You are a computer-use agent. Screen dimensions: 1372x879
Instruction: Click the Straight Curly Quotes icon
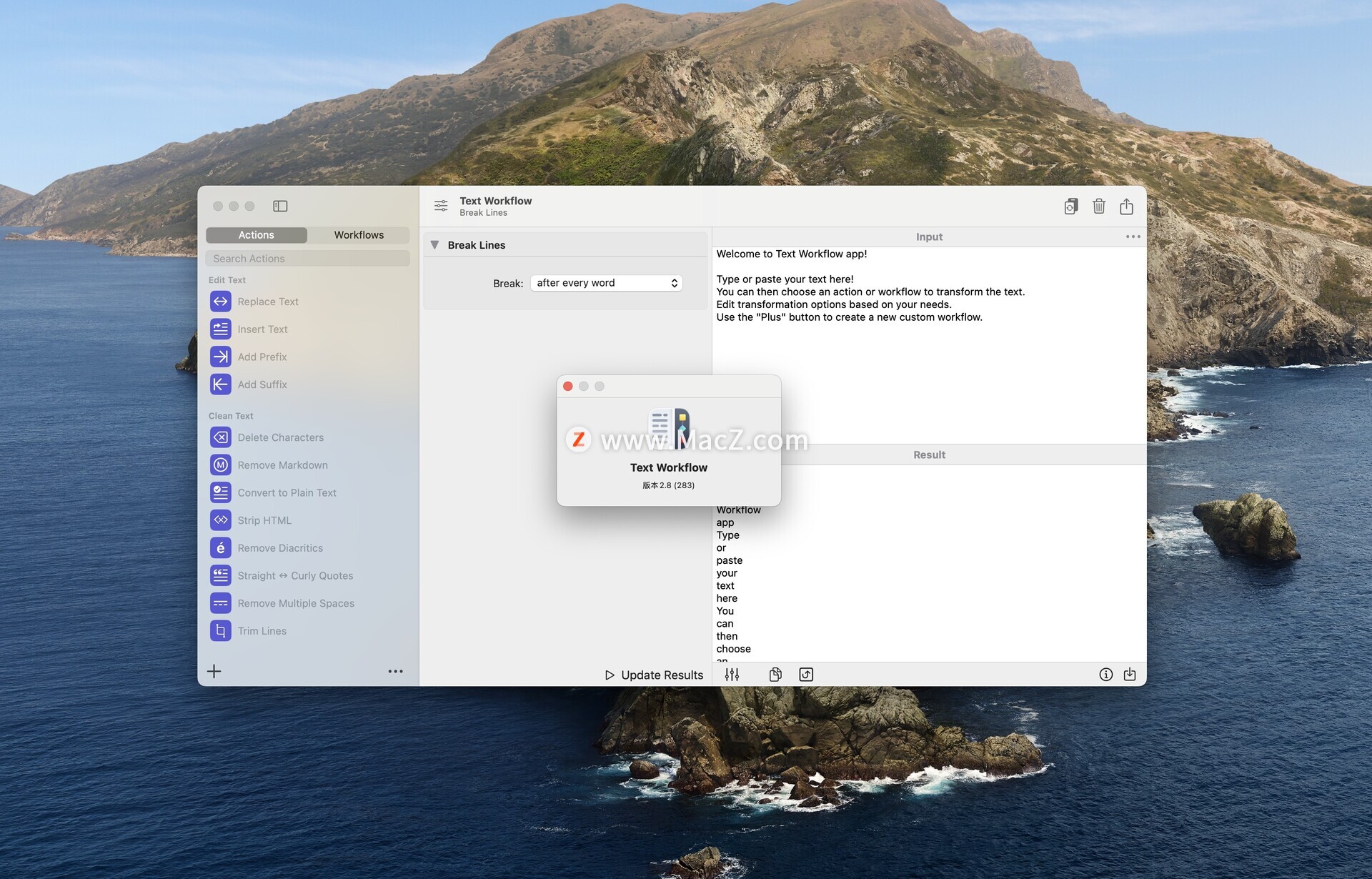(x=221, y=575)
